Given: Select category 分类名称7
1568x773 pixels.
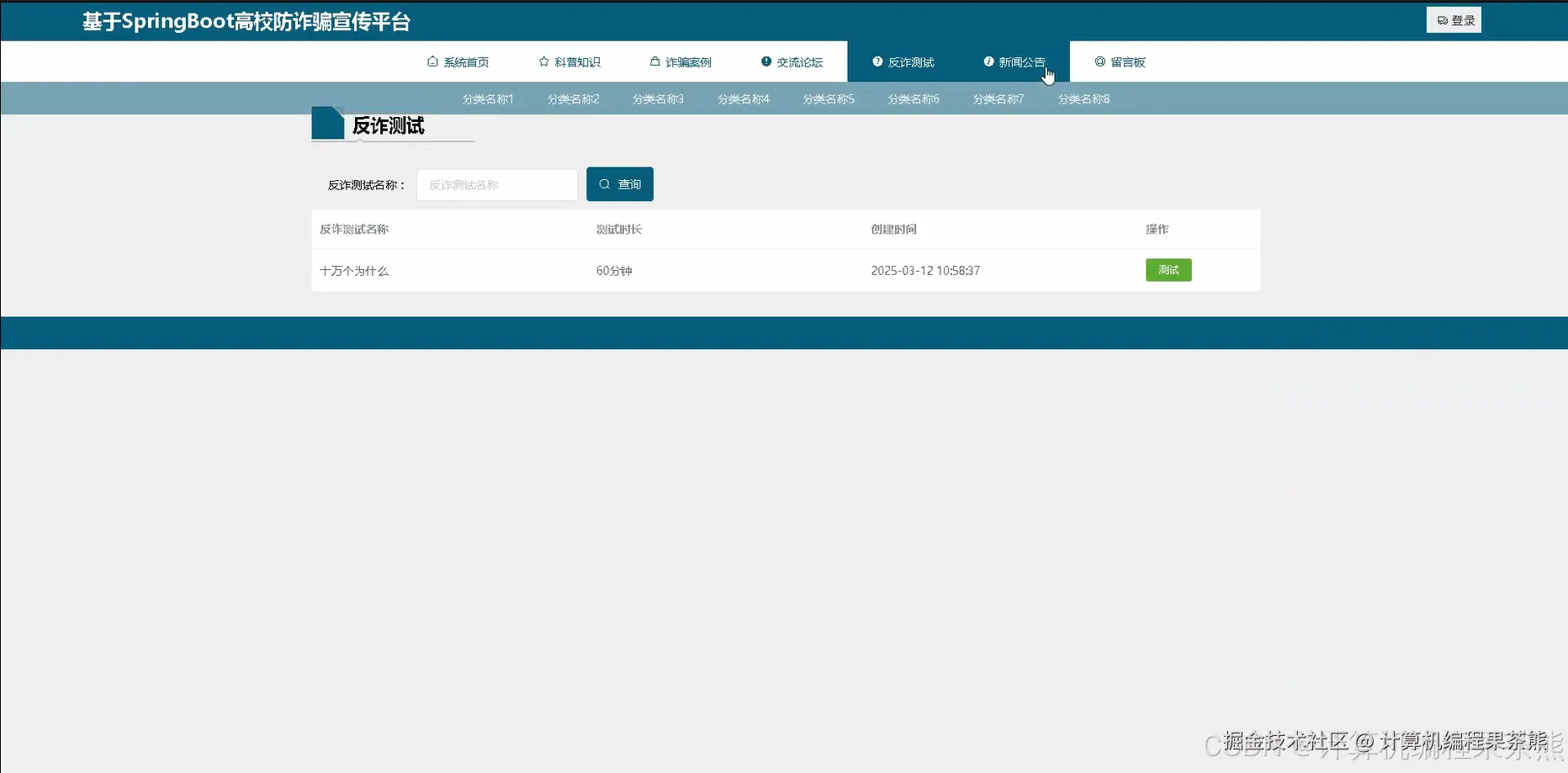Looking at the screenshot, I should point(999,99).
